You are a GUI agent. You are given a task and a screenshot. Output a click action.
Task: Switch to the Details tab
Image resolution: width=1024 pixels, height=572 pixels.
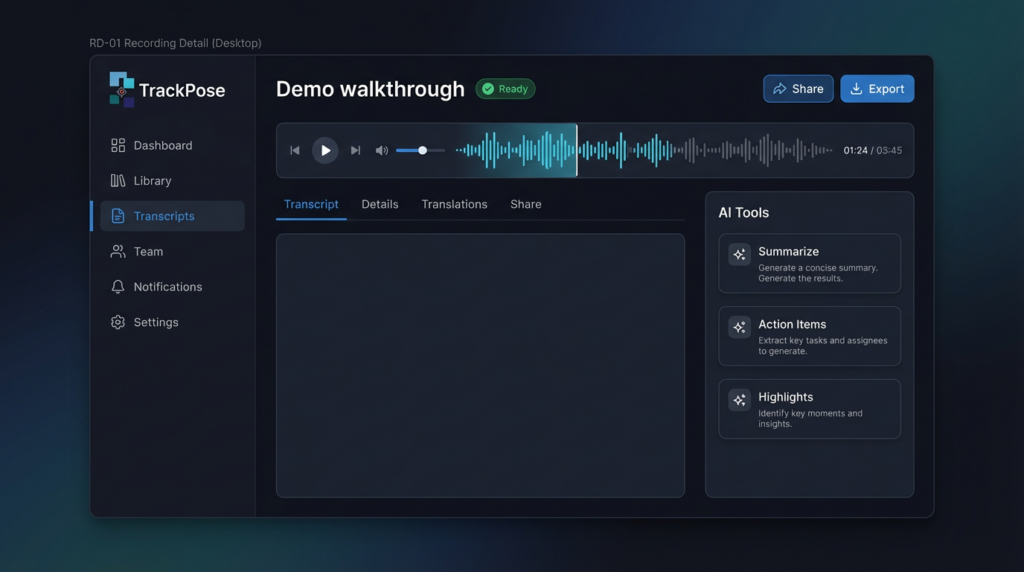(380, 204)
